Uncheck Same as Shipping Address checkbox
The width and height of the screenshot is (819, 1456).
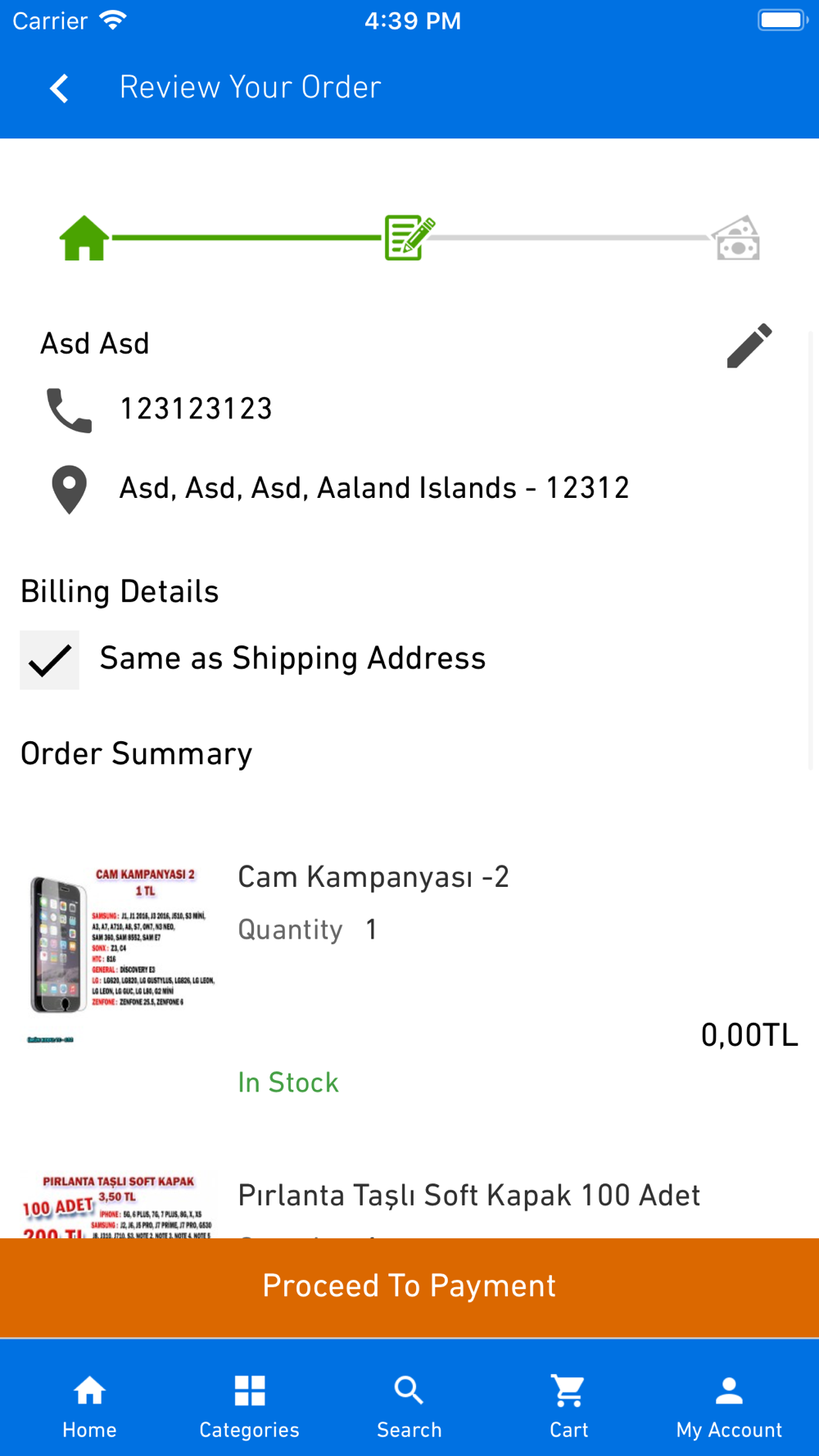49,660
